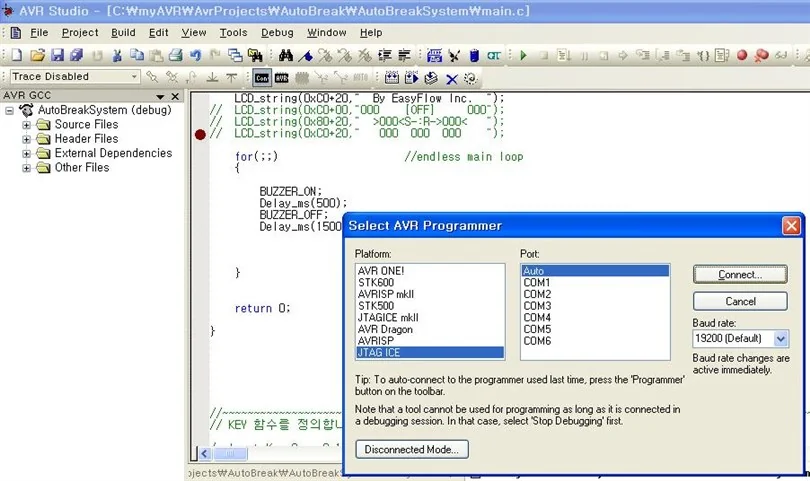The height and width of the screenshot is (481, 810).
Task: Click the Print icon in toolbar
Action: tap(176, 55)
